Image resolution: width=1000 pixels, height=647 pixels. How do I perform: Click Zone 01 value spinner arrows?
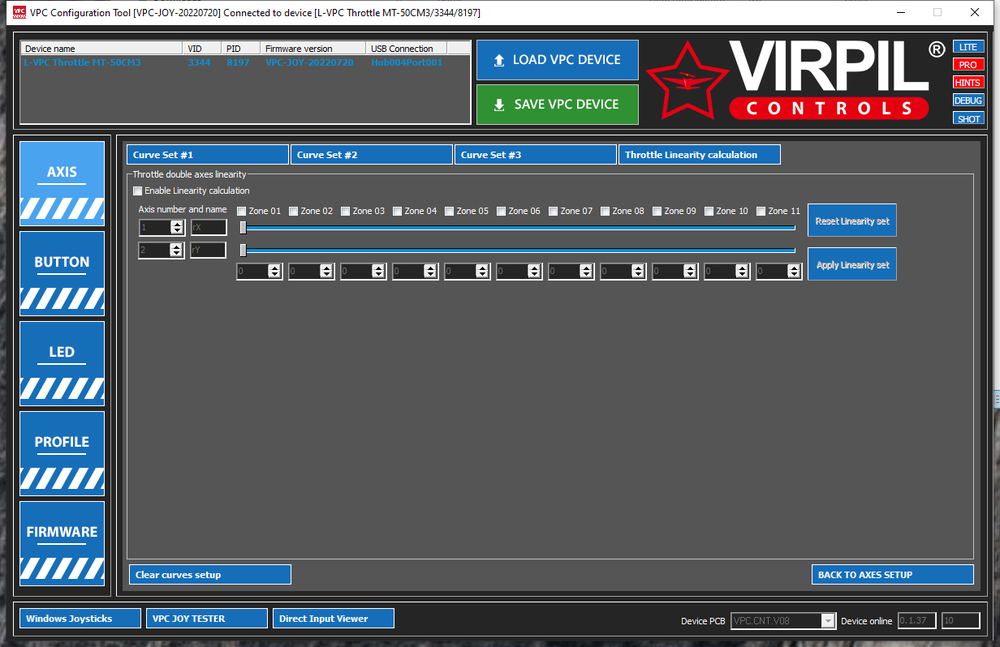pos(275,271)
